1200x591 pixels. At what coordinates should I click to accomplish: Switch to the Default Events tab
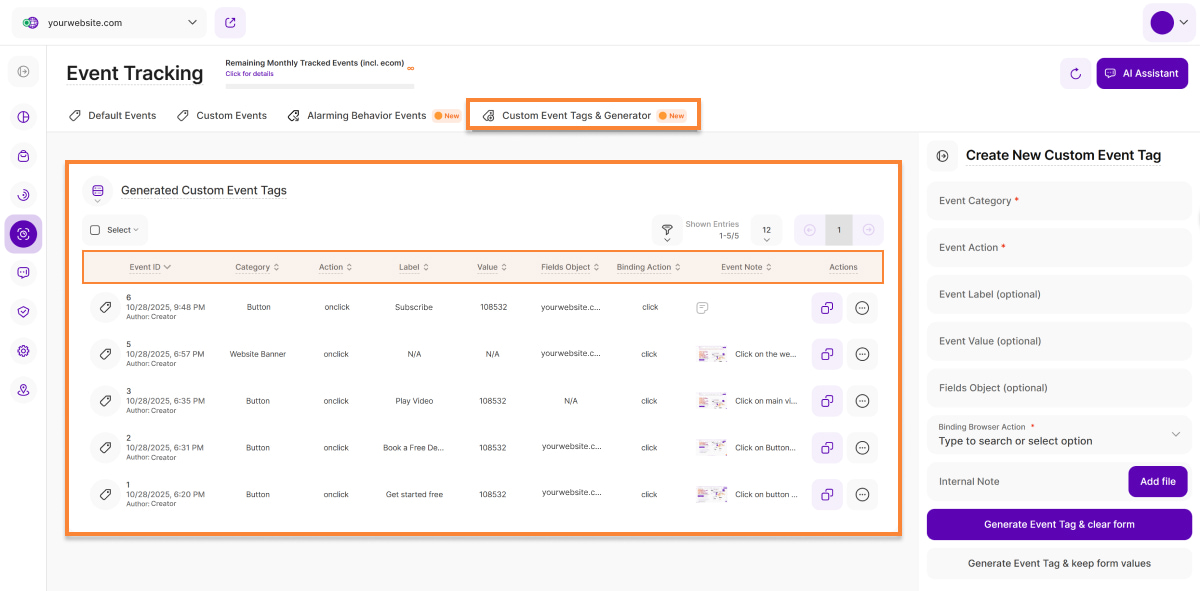[x=112, y=116]
